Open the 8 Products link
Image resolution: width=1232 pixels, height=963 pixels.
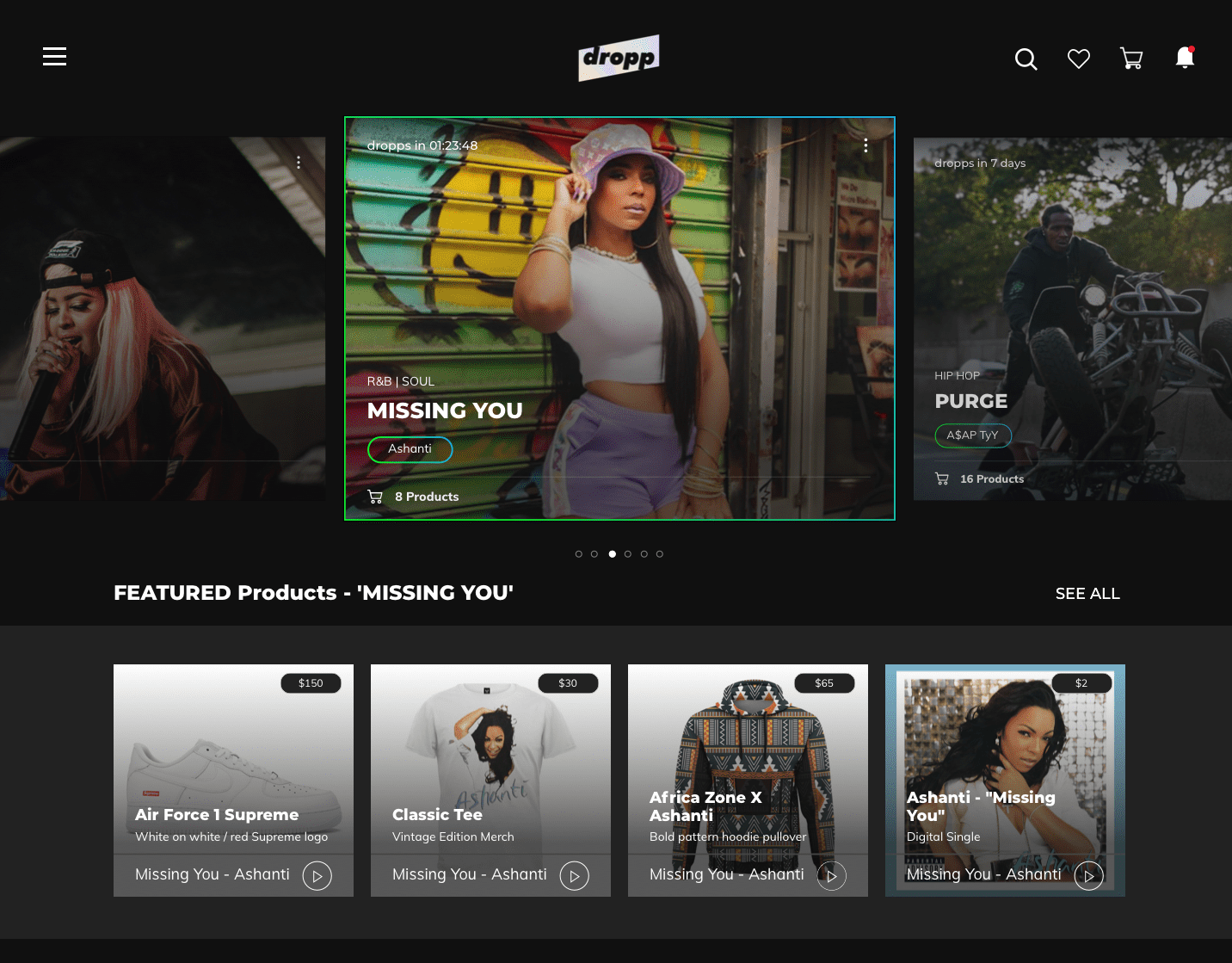point(427,497)
